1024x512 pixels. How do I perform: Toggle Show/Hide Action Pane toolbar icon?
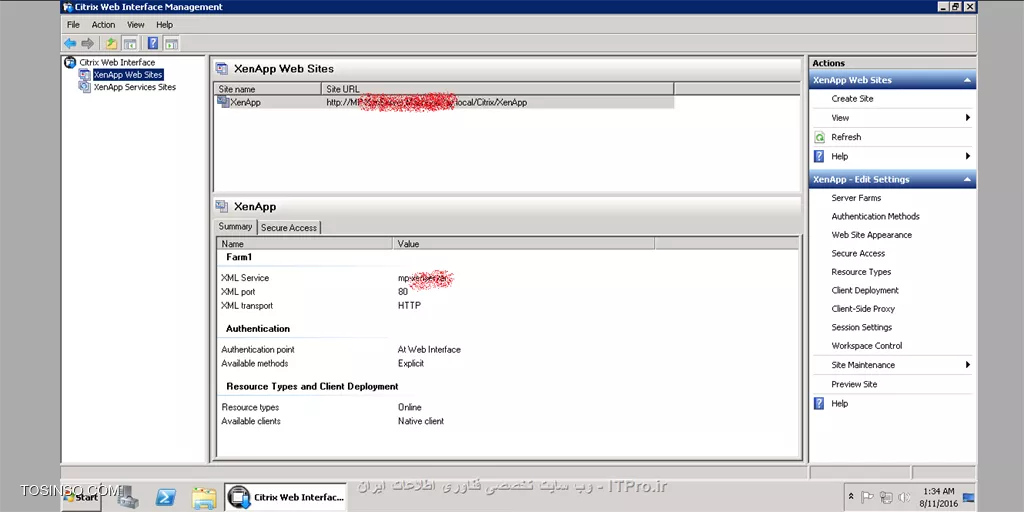[x=171, y=44]
